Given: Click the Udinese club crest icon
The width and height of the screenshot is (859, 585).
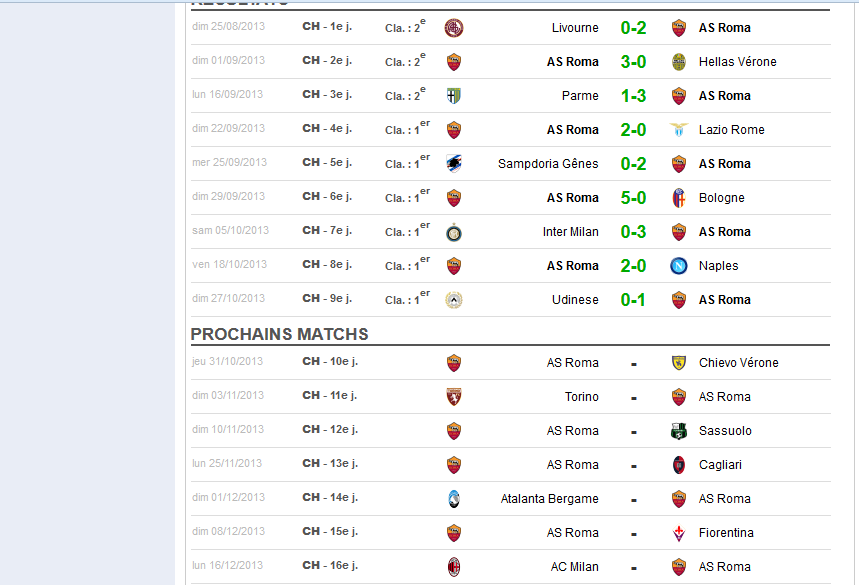Looking at the screenshot, I should point(454,300).
